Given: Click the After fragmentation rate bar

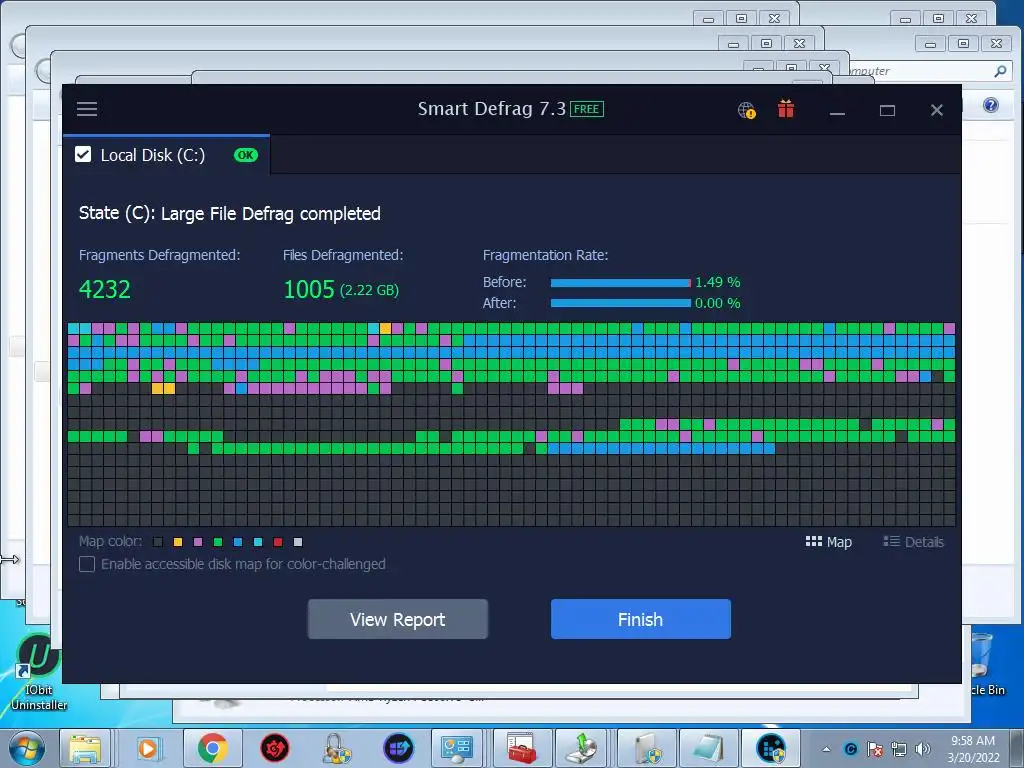Looking at the screenshot, I should click(x=620, y=303).
